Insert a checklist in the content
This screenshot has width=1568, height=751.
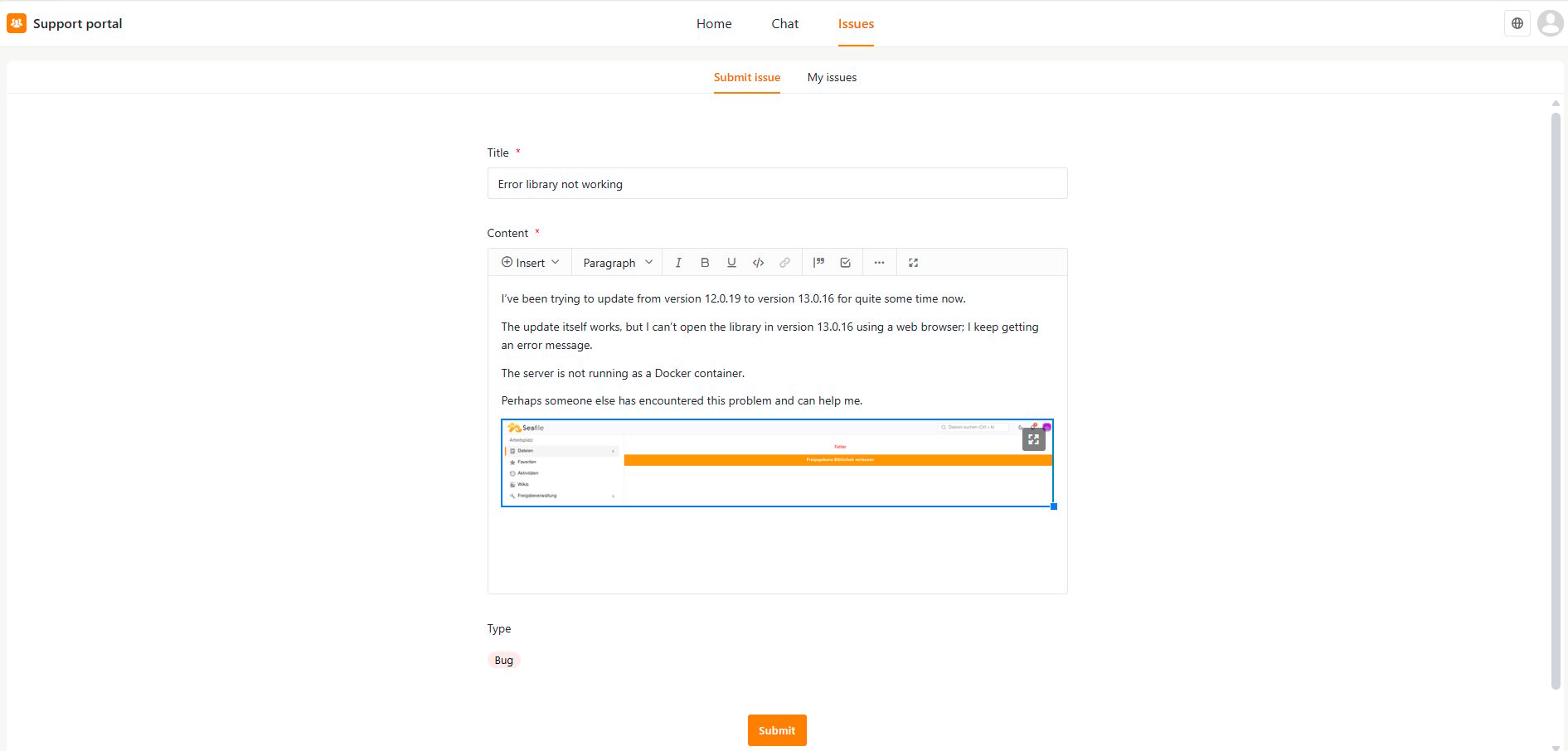click(845, 263)
